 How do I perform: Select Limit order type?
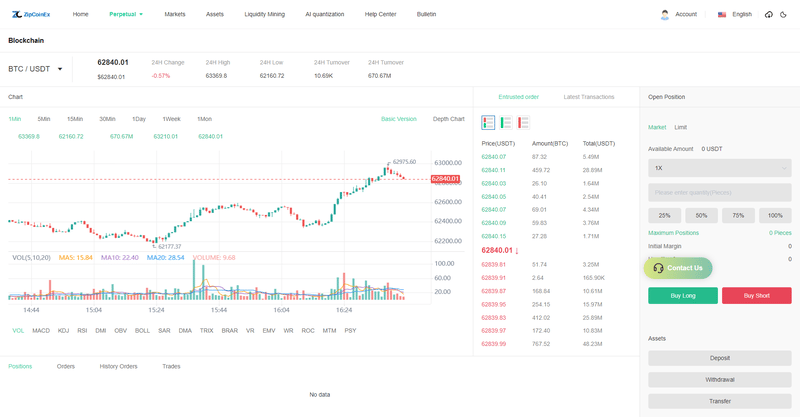click(x=680, y=127)
